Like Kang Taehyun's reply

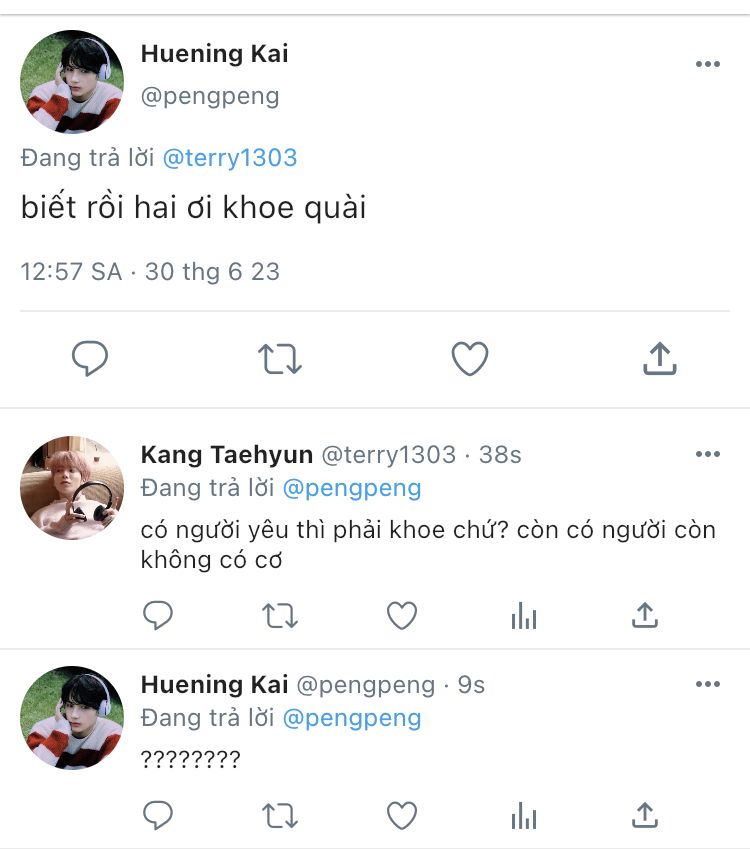click(402, 616)
